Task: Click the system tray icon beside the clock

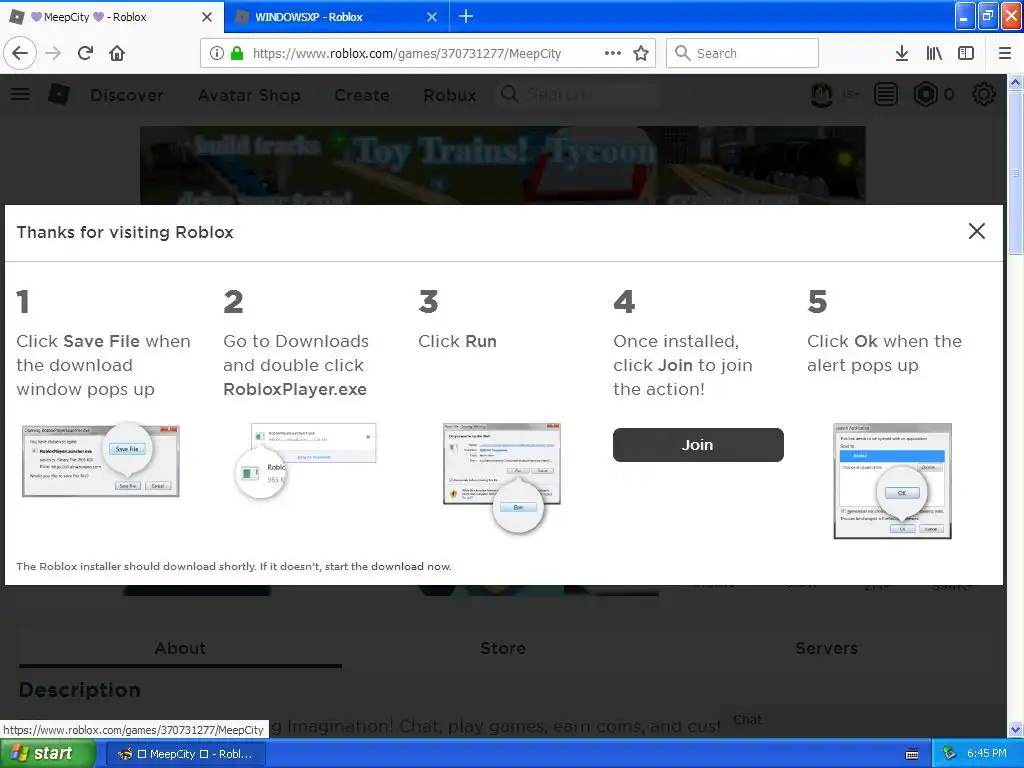Action: tap(950, 754)
